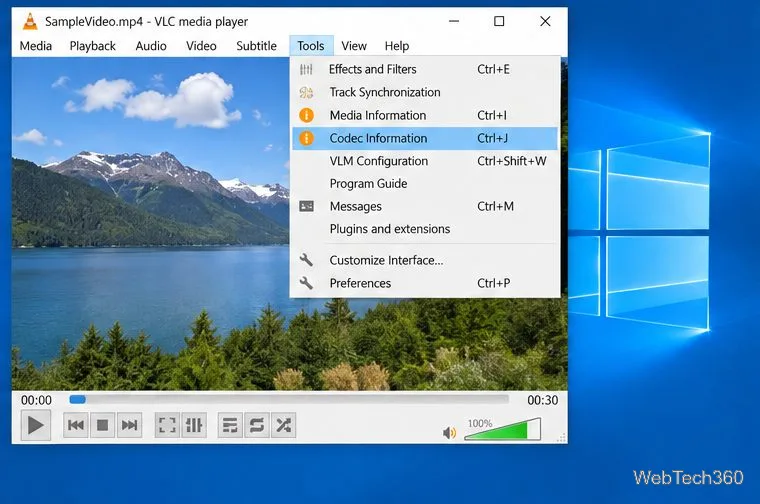Open the Messages window entry
This screenshot has height=504, width=760.
coord(425,206)
